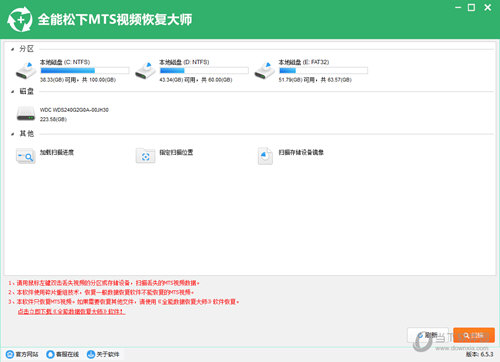Viewport: 500px width, 362px height.
Task: Click the 扫描存储设备镜像 label
Action: 301,152
